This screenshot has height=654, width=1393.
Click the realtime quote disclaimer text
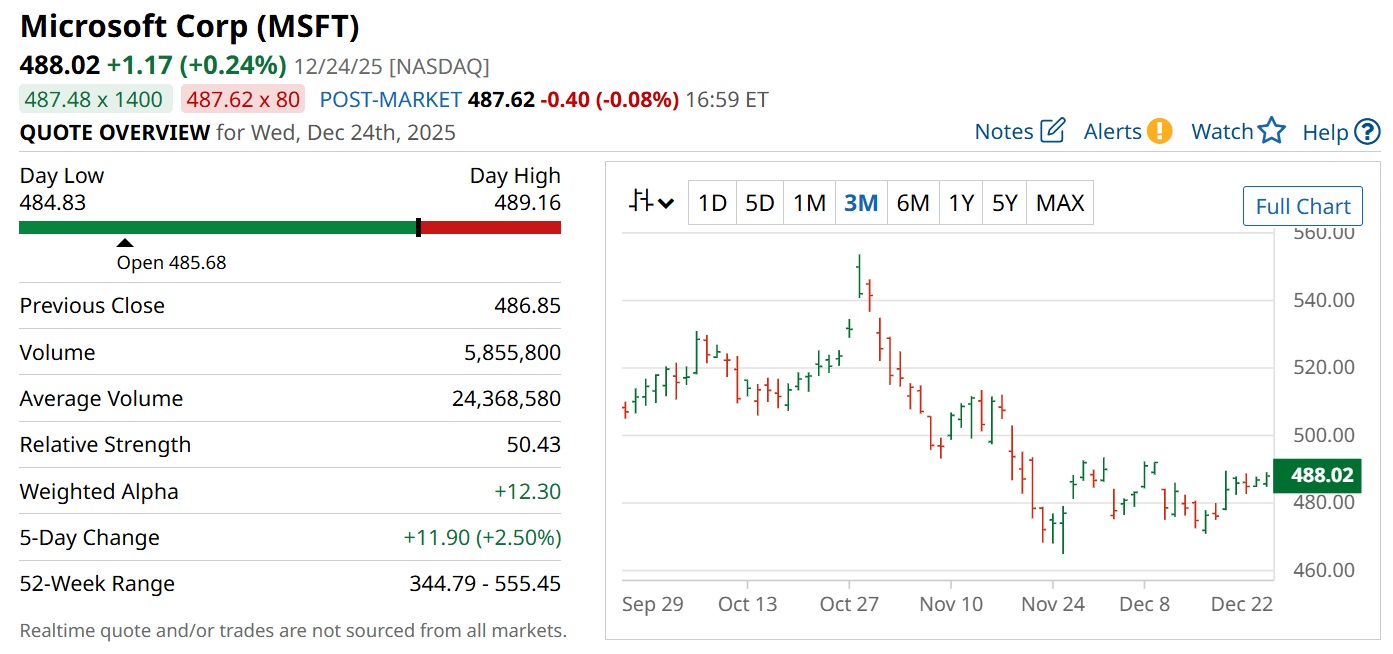click(293, 630)
